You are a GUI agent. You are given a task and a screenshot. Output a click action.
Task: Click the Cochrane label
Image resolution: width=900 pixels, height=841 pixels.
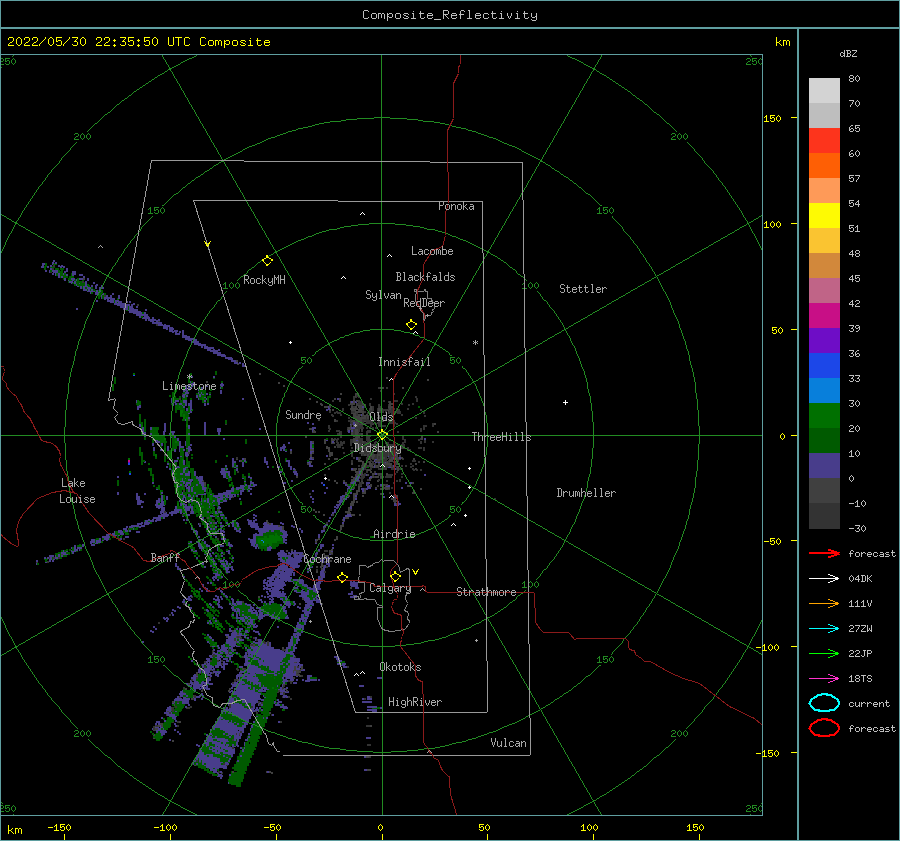327,559
